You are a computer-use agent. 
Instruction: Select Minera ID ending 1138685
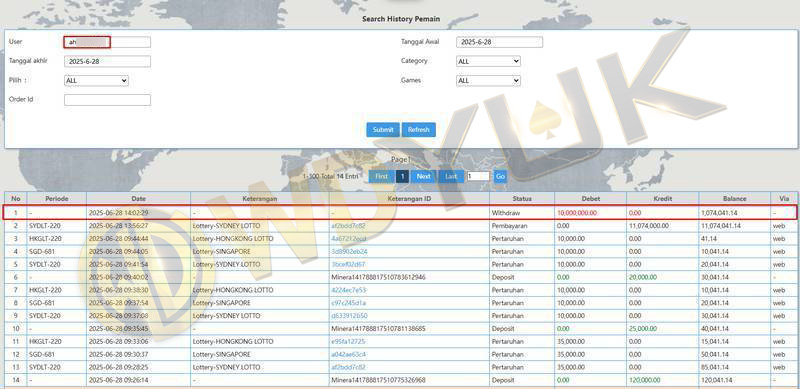click(x=378, y=329)
